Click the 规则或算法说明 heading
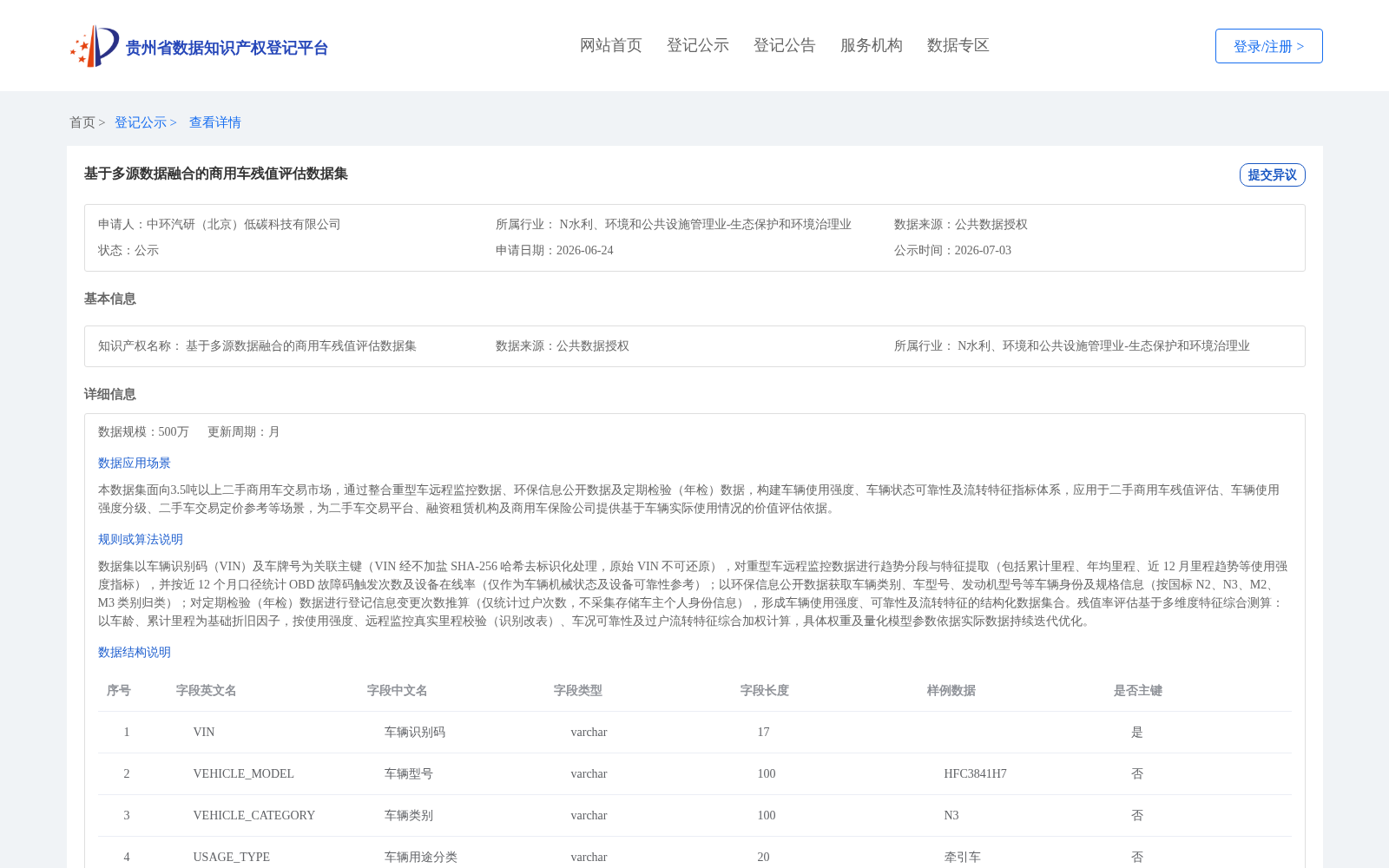The image size is (1389, 868). [141, 539]
